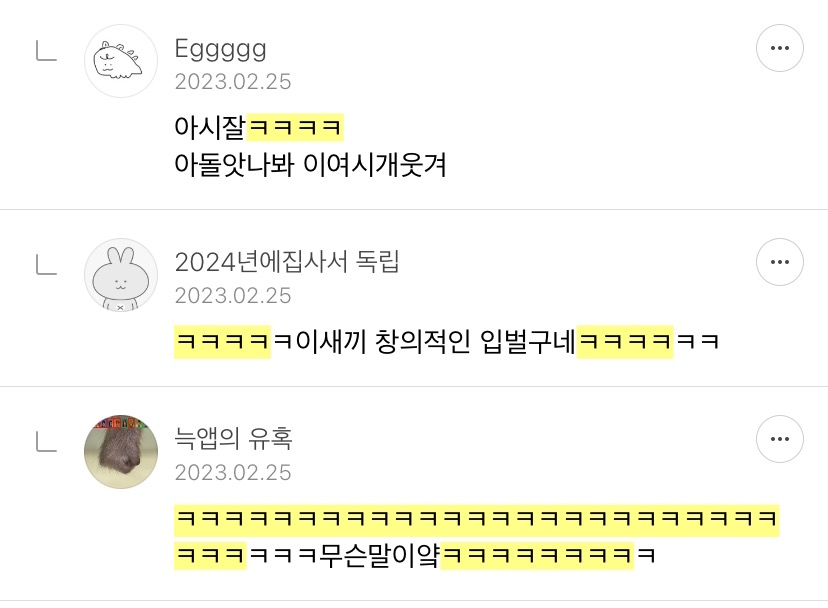Click comment text 아돌앗나봐 이여시개웃겨
Screen dimensions: 828x608
(310, 164)
